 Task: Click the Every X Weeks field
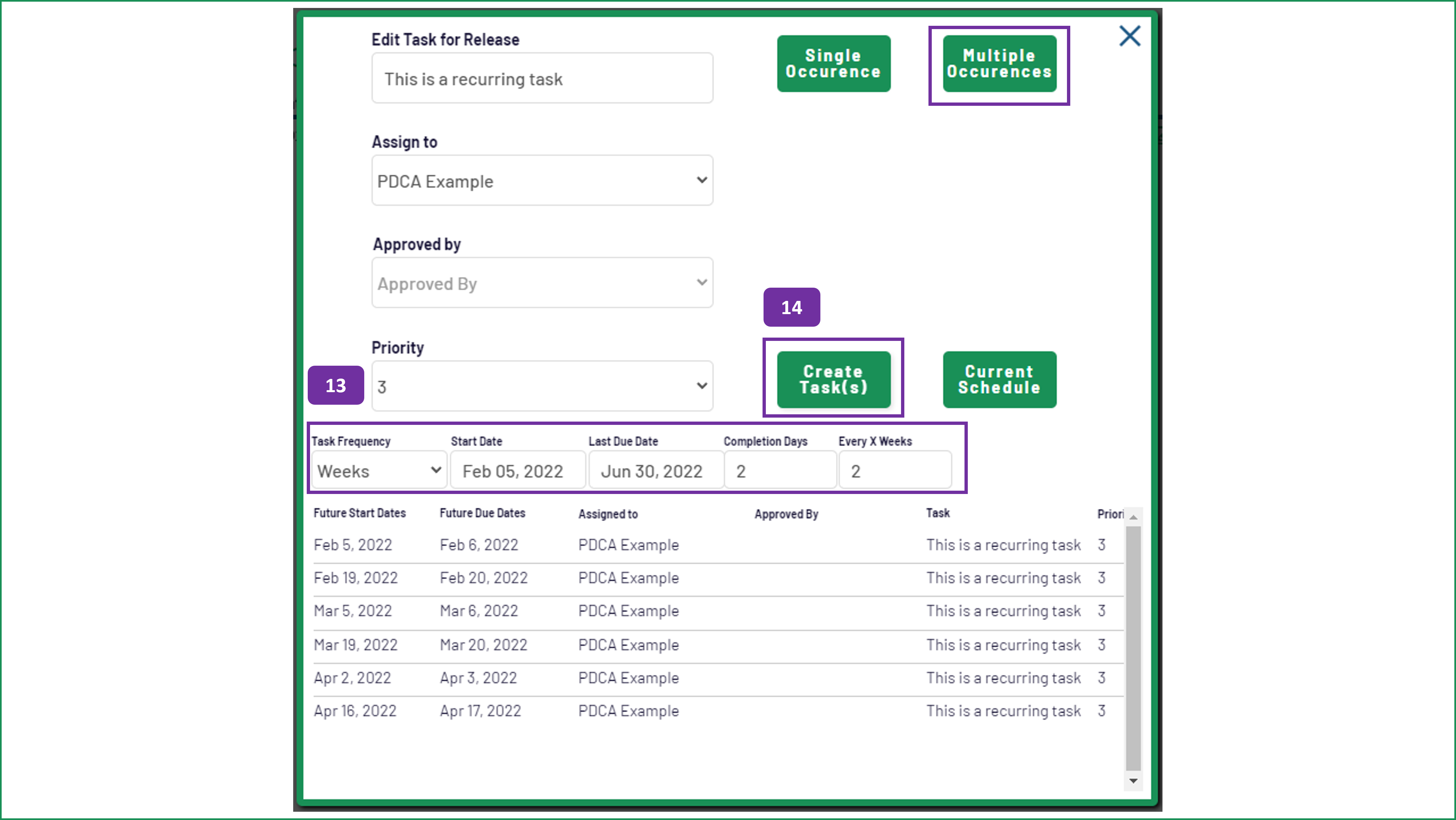(x=895, y=470)
